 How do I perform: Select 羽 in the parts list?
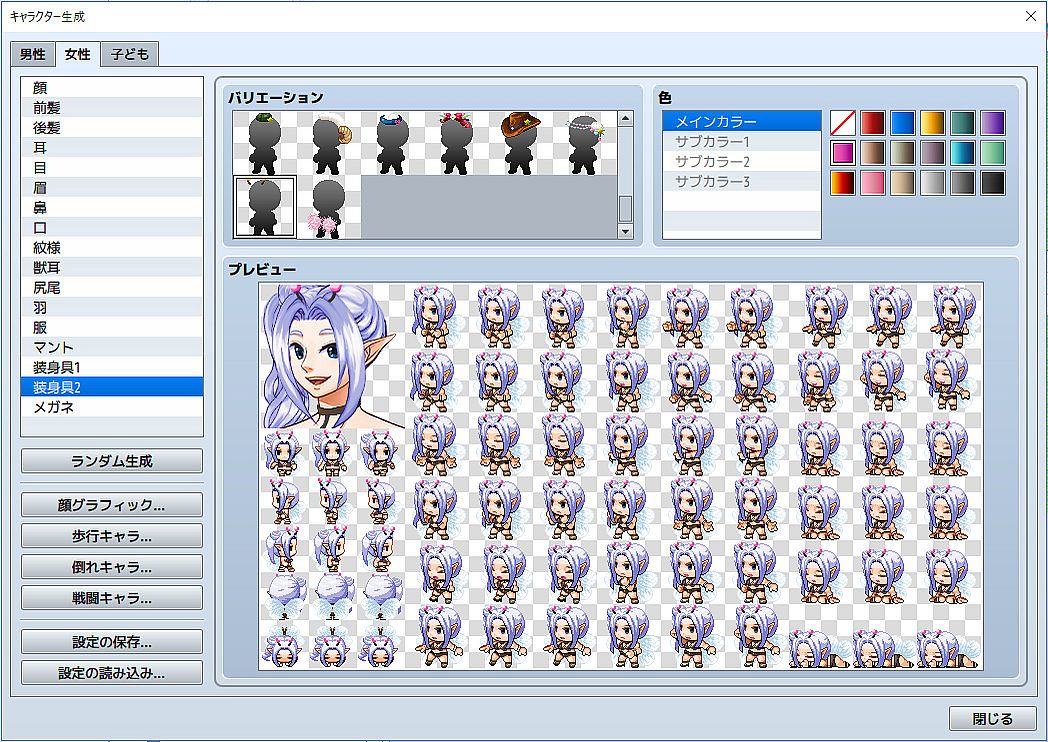pos(112,307)
